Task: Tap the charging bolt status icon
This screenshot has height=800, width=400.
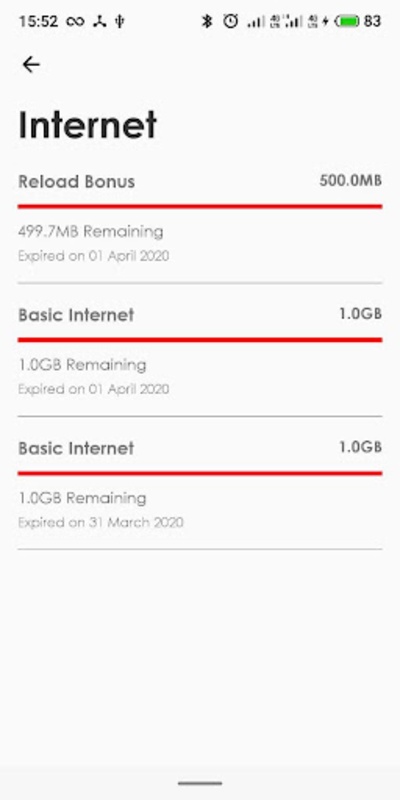Action: (x=326, y=21)
